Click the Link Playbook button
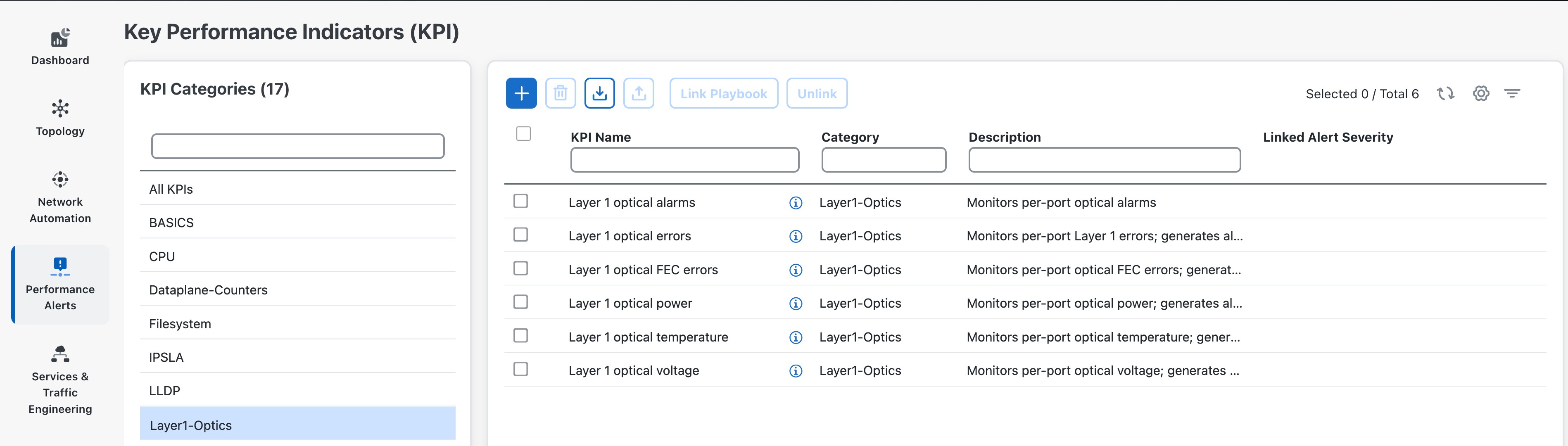Image resolution: width=1568 pixels, height=446 pixels. click(723, 94)
